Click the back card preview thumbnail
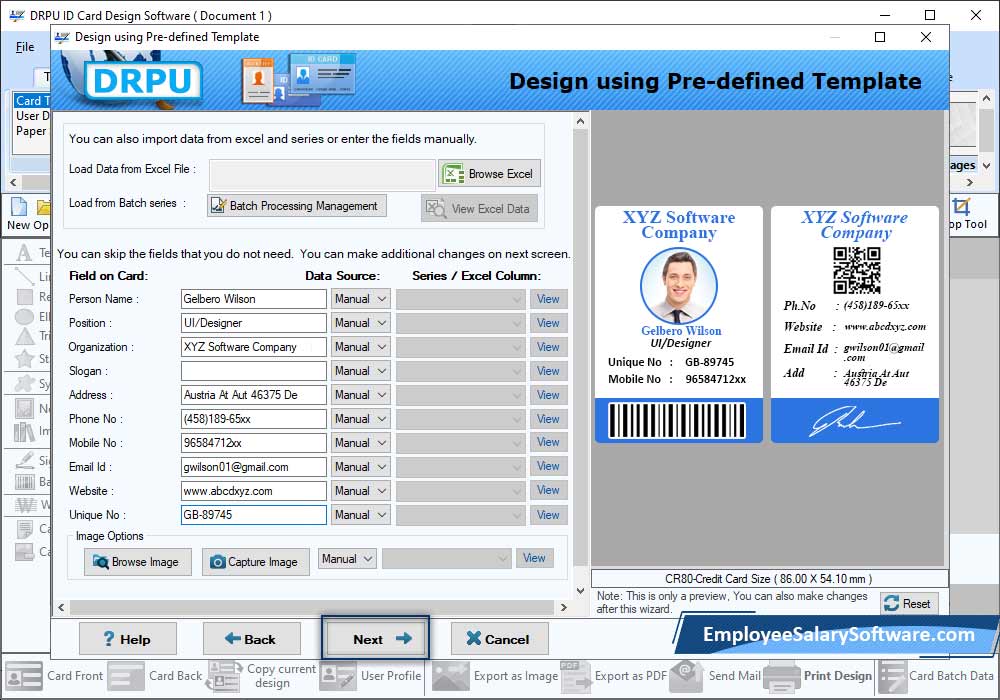The height and width of the screenshot is (700, 1000). pyautogui.click(x=855, y=324)
